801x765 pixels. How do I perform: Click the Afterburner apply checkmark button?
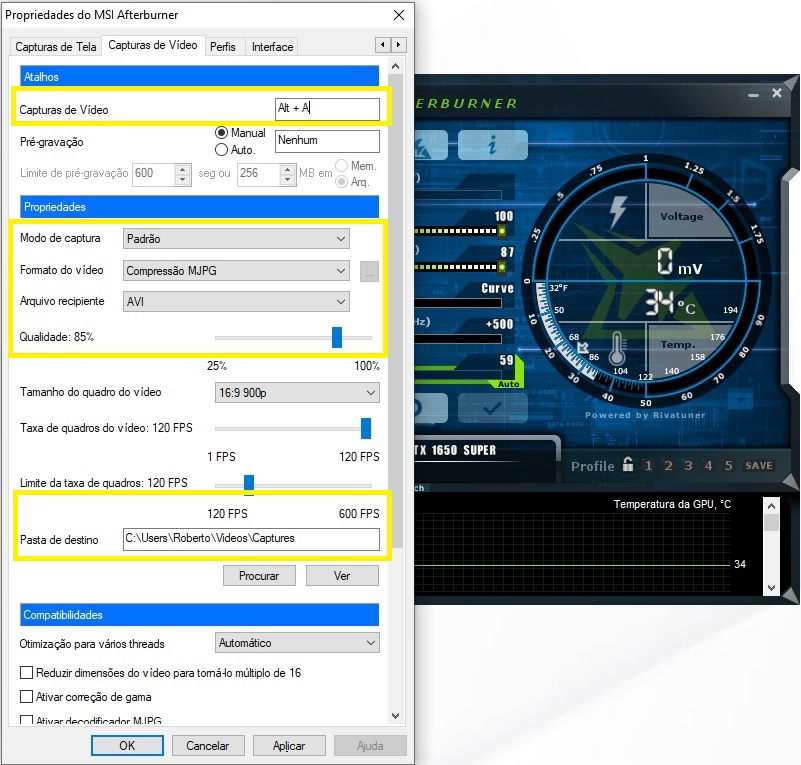(492, 408)
